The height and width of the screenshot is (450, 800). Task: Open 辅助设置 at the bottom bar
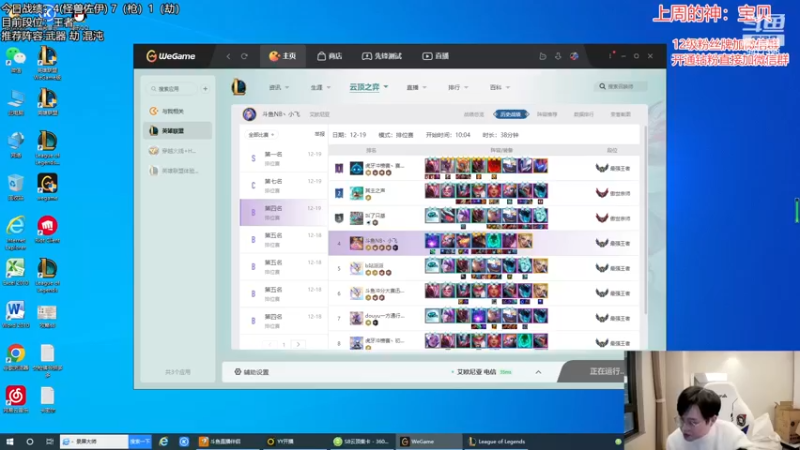coord(252,372)
